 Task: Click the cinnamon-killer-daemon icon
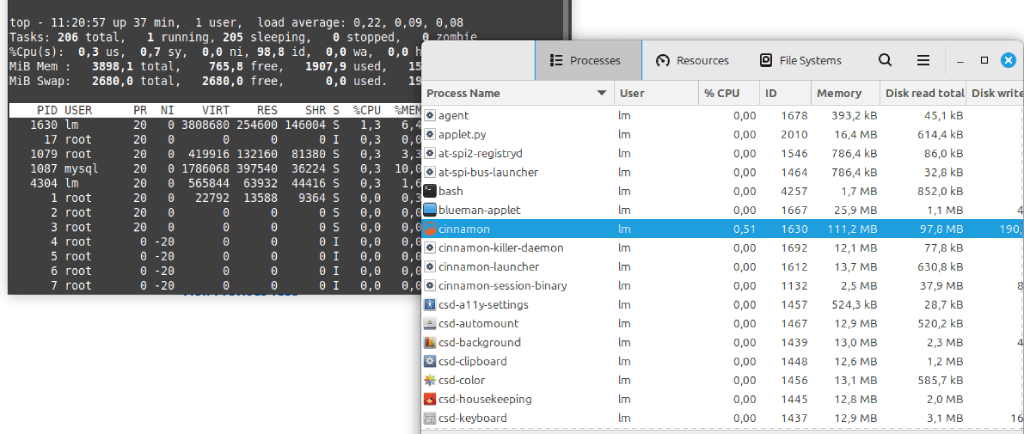click(x=430, y=248)
